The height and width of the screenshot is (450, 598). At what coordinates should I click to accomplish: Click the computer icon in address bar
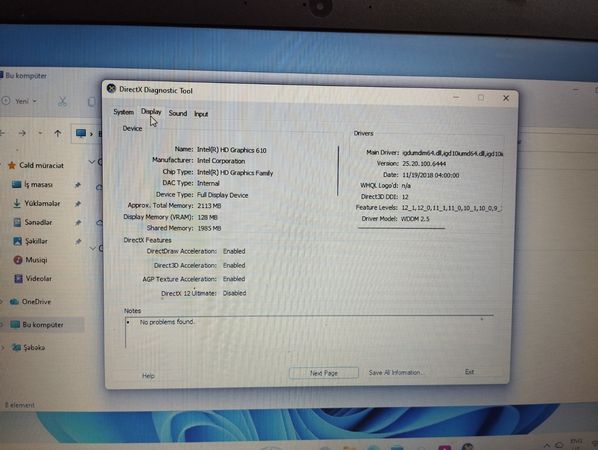[80, 133]
